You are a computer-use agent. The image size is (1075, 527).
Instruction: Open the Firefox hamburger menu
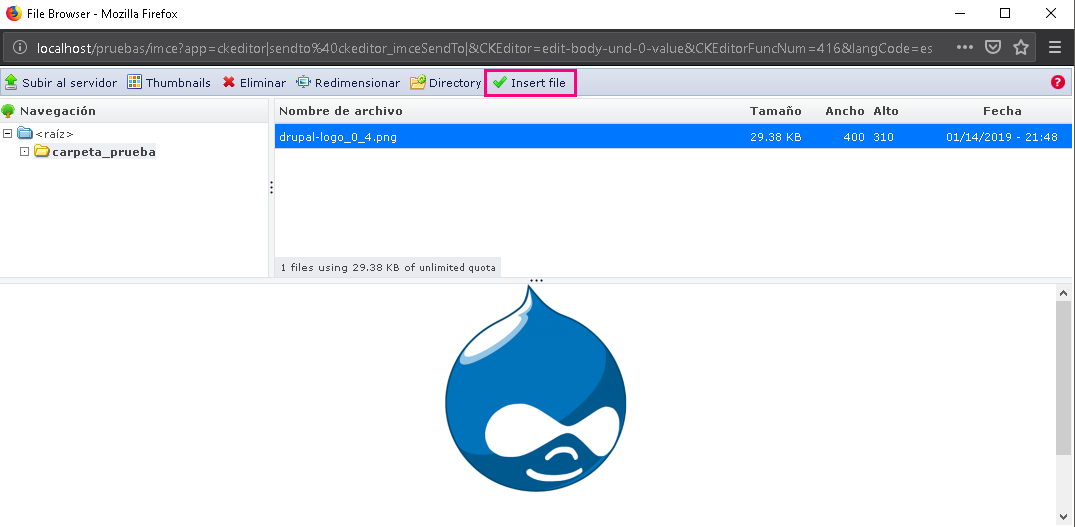[x=1055, y=47]
